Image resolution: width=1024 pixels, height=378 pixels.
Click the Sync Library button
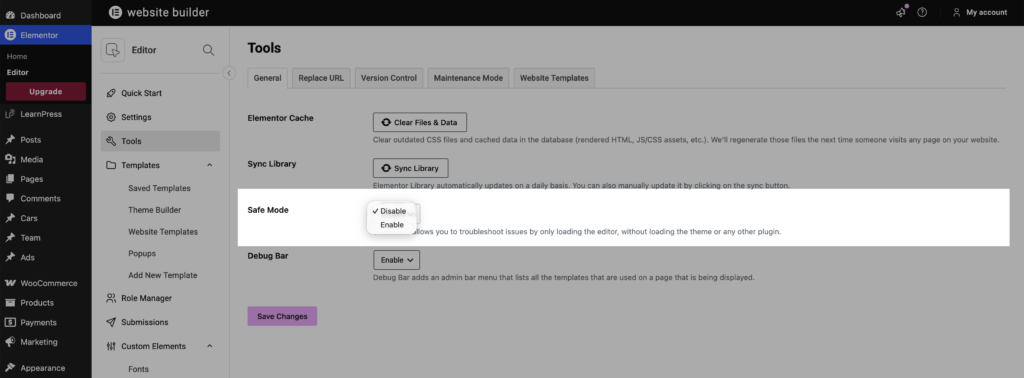(410, 168)
